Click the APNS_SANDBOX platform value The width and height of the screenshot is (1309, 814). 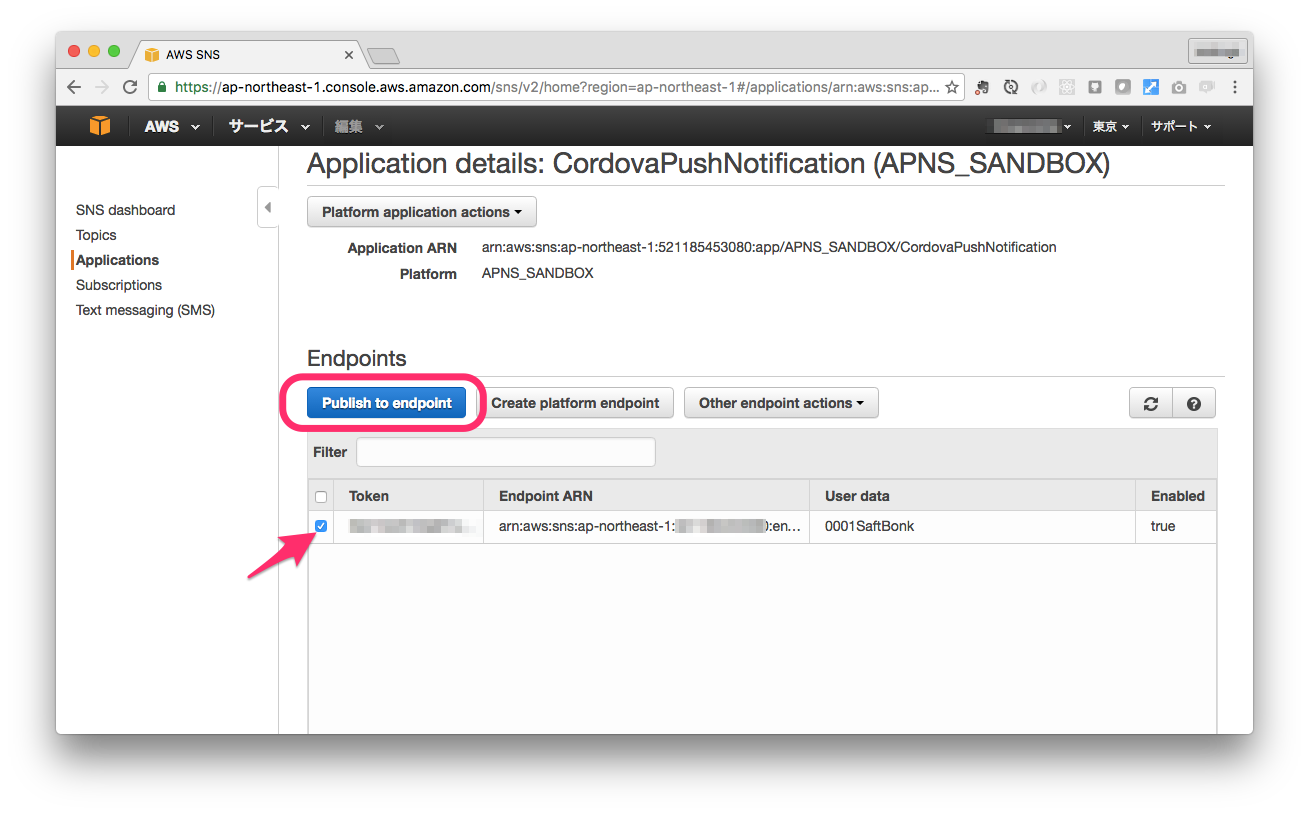(x=537, y=273)
